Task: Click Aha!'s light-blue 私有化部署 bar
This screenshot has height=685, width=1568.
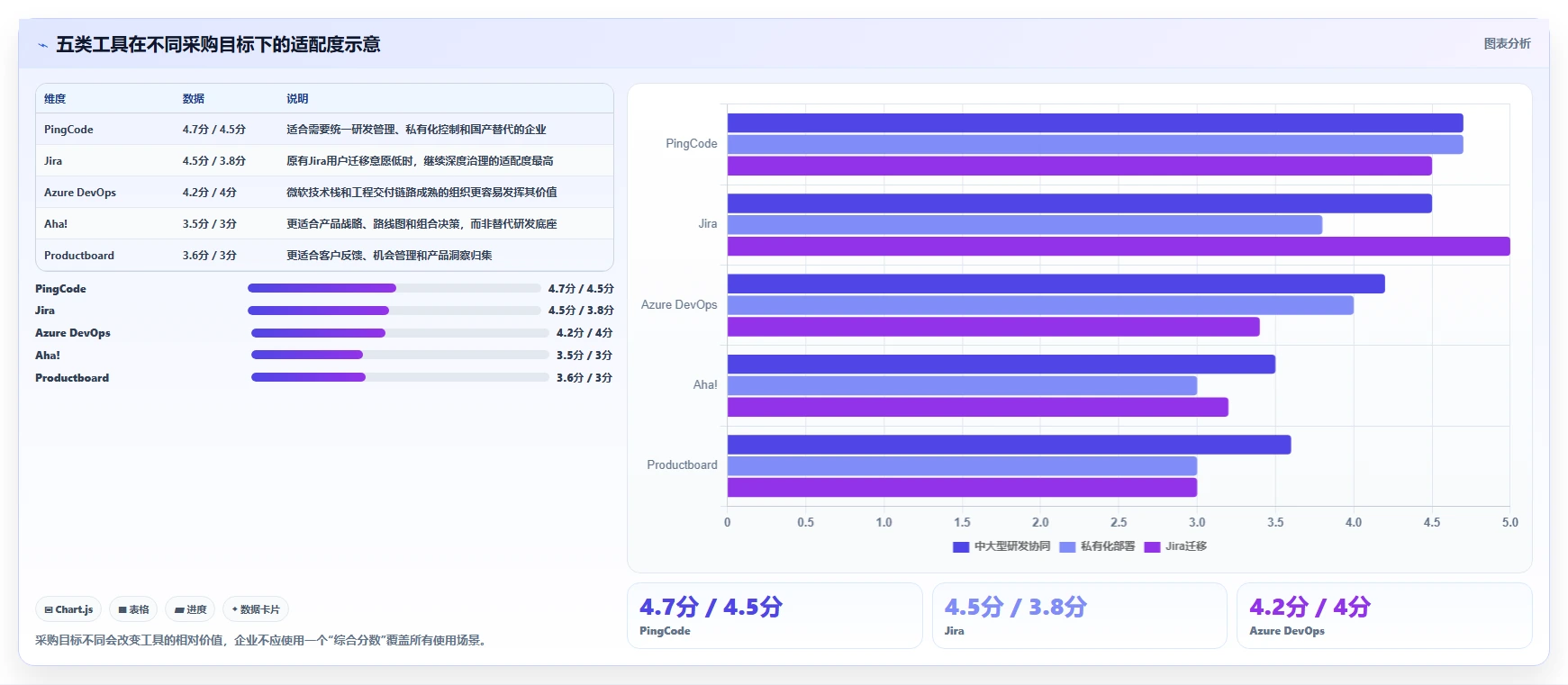Action: click(x=962, y=385)
